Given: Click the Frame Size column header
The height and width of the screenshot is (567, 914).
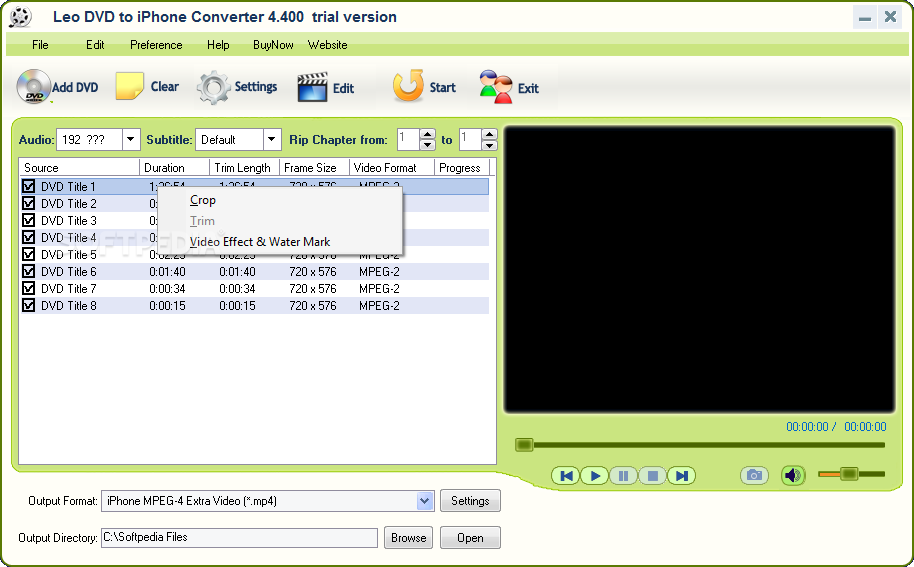Looking at the screenshot, I should 315,168.
